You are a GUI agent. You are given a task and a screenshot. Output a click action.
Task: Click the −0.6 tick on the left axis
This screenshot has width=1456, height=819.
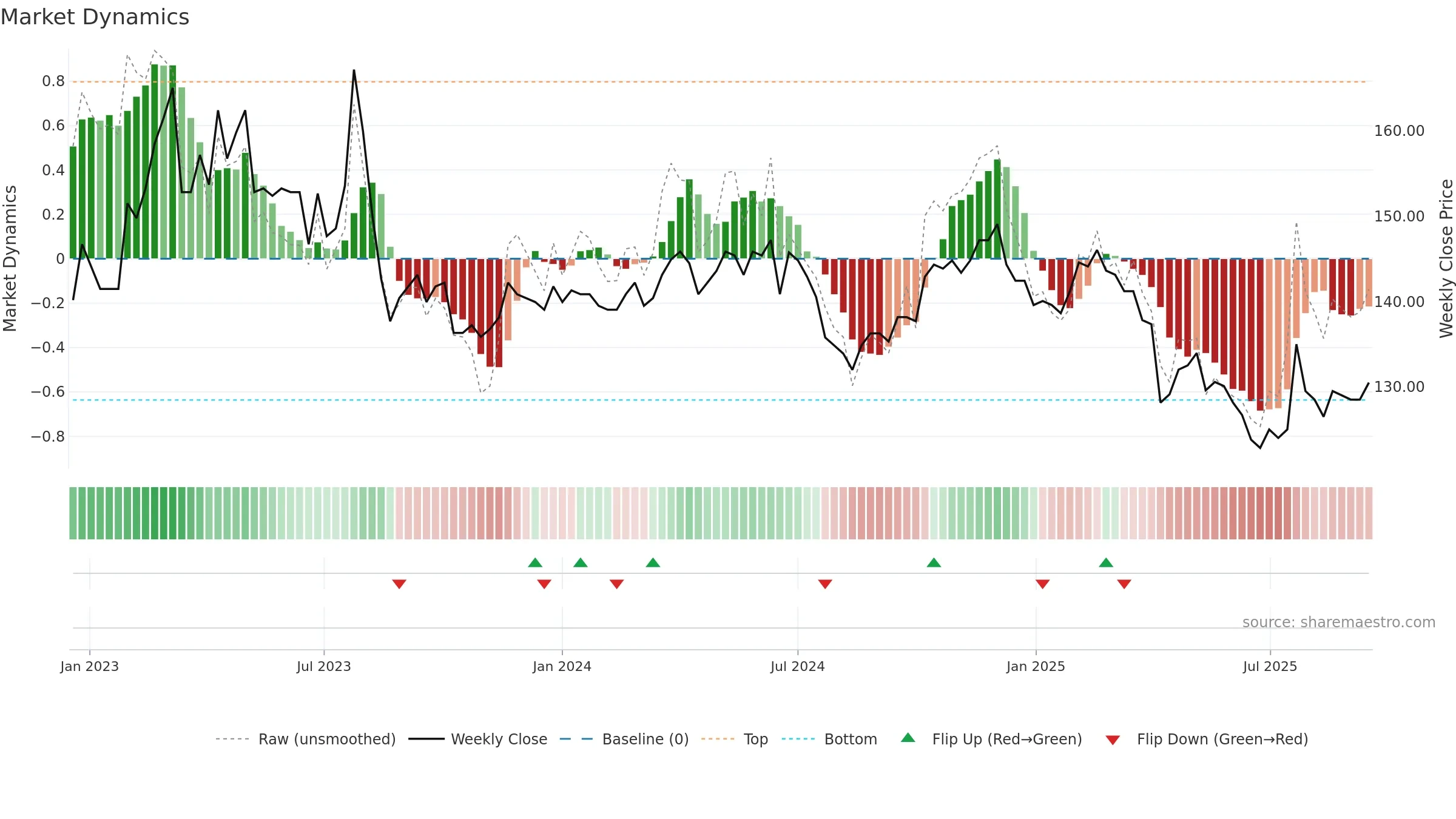[48, 392]
